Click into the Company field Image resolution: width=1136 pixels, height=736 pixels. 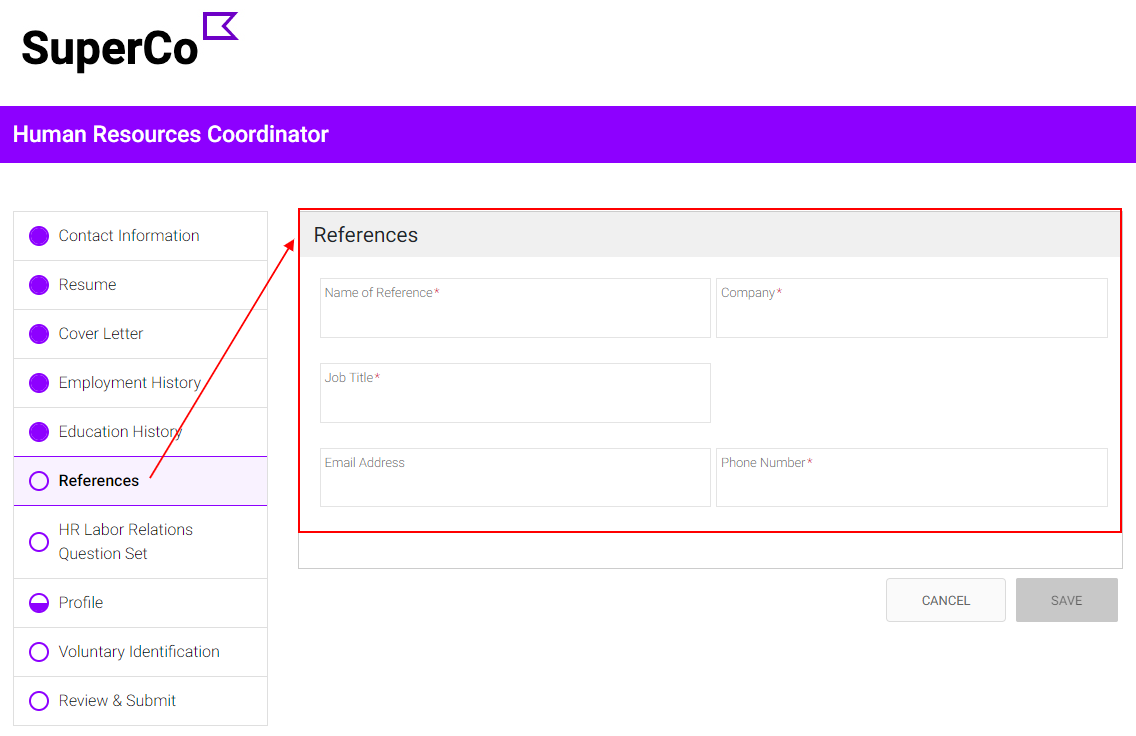coord(911,308)
